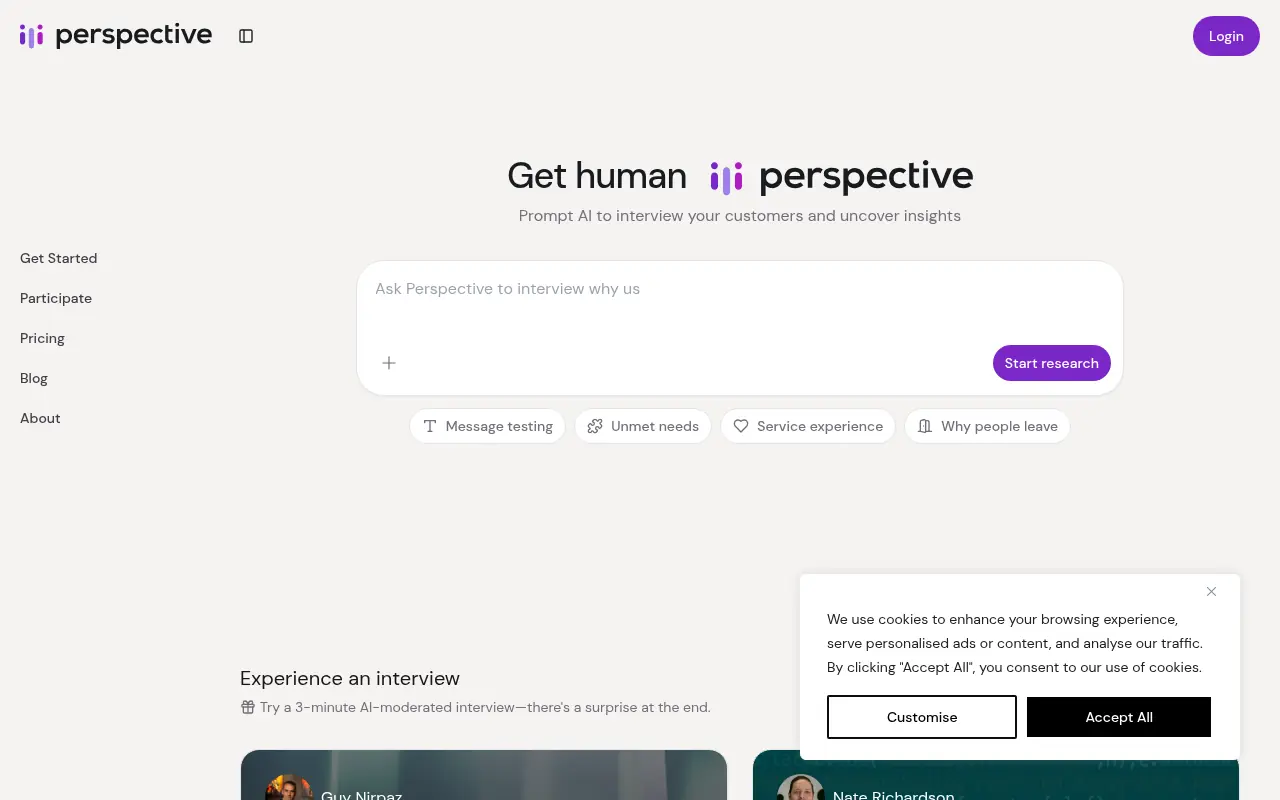Click the Login button

1226,36
